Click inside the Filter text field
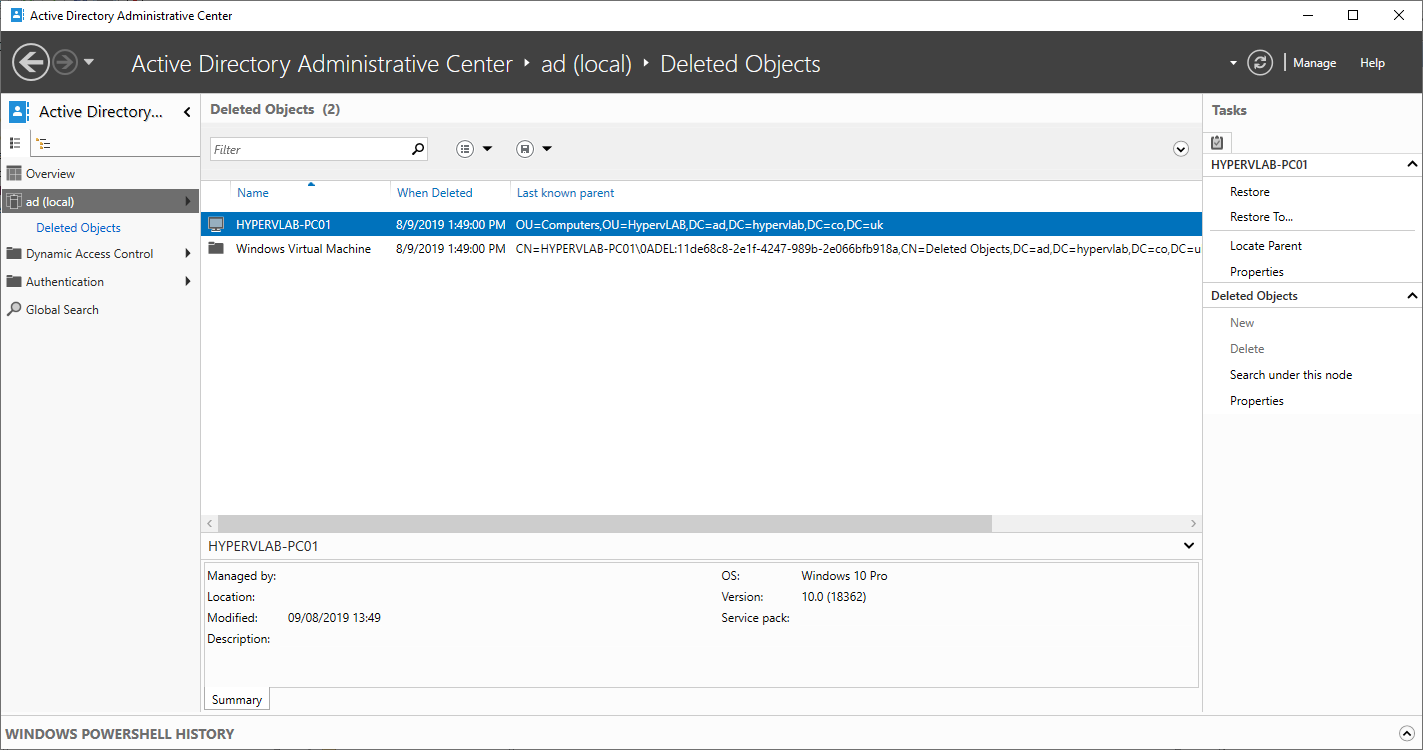 310,149
